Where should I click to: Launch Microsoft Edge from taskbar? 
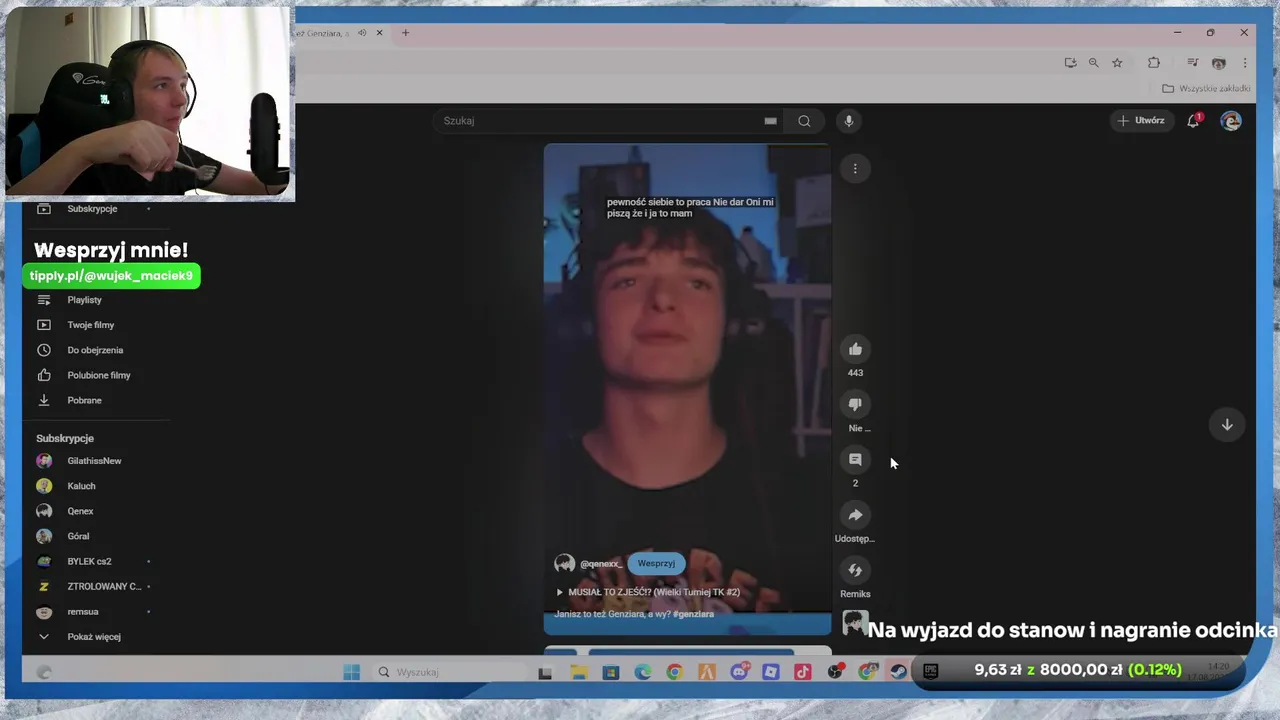[643, 672]
